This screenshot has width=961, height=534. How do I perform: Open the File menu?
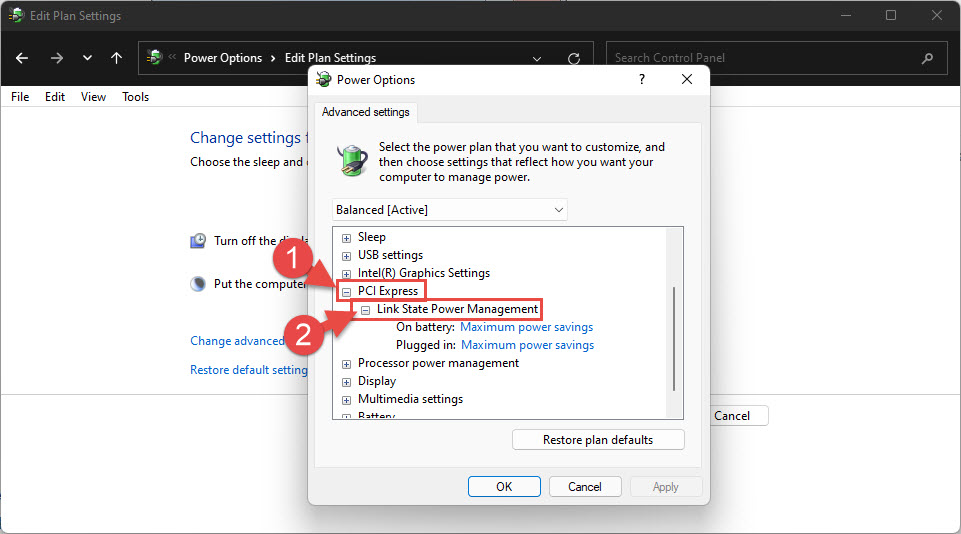pyautogui.click(x=20, y=97)
